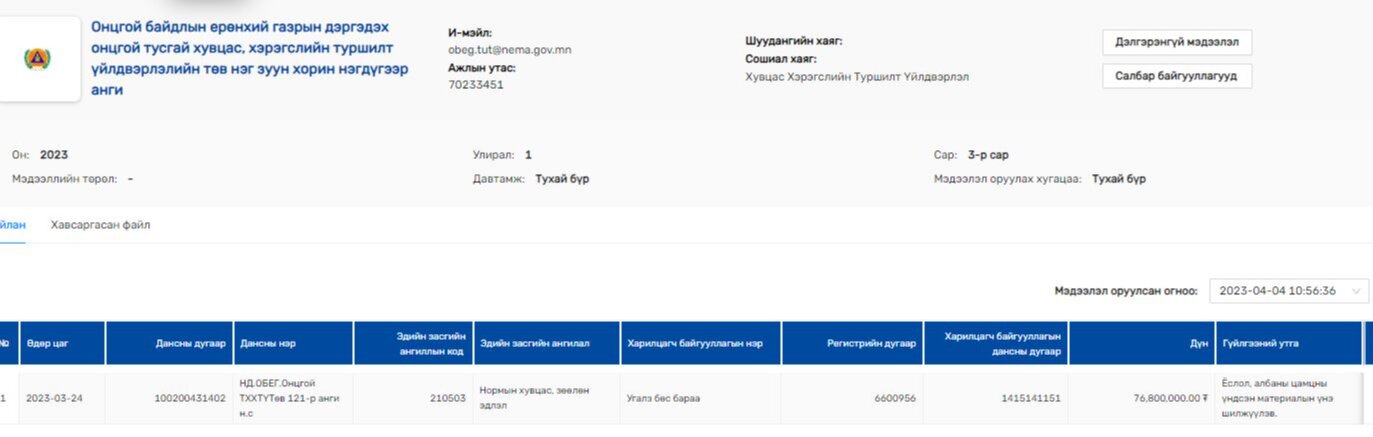The height and width of the screenshot is (437, 1373).
Task: Click the amount cell 76,800,000.00 ₮
Action: 1170,398
